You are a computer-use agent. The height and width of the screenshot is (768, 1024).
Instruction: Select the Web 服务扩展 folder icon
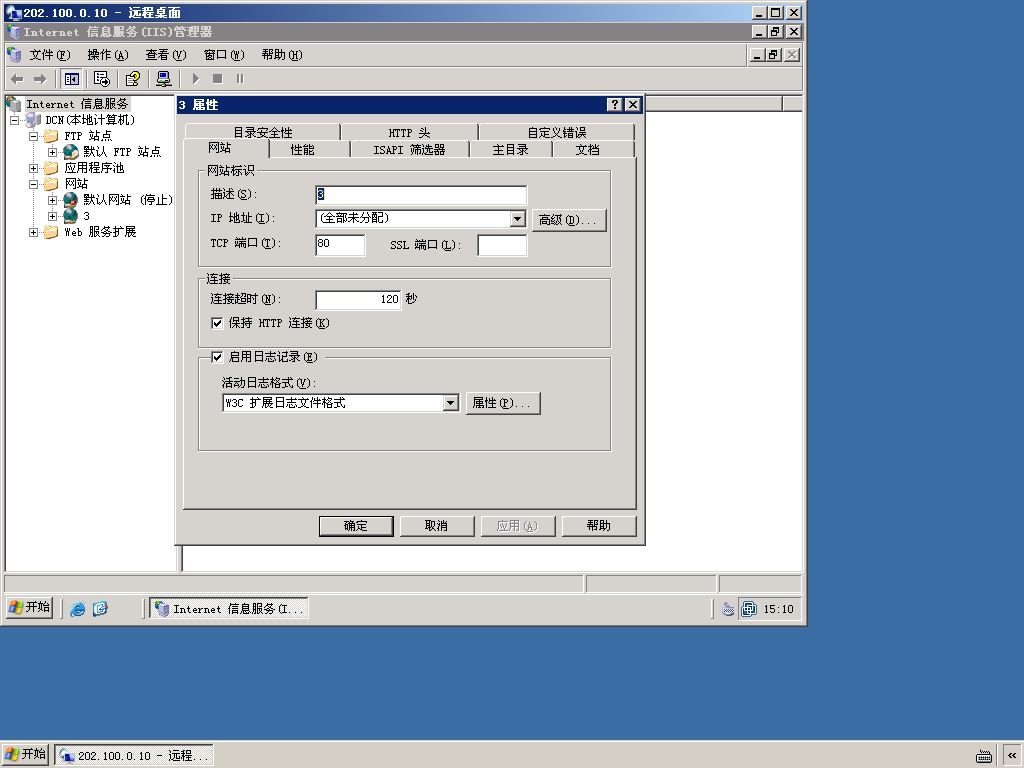[51, 232]
